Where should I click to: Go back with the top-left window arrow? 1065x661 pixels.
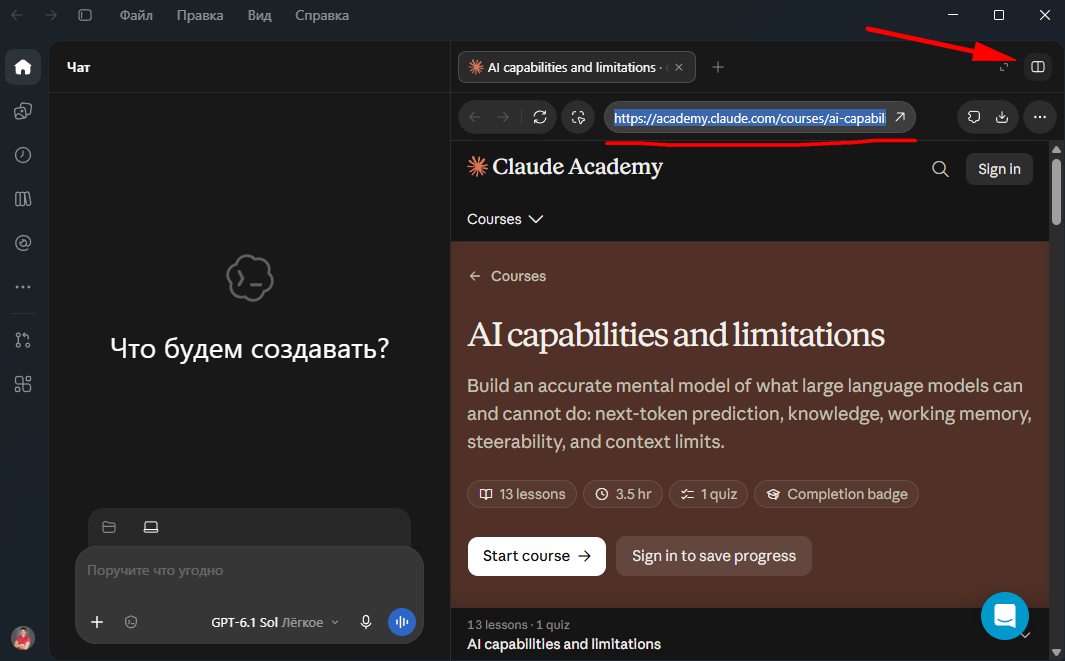click(17, 15)
